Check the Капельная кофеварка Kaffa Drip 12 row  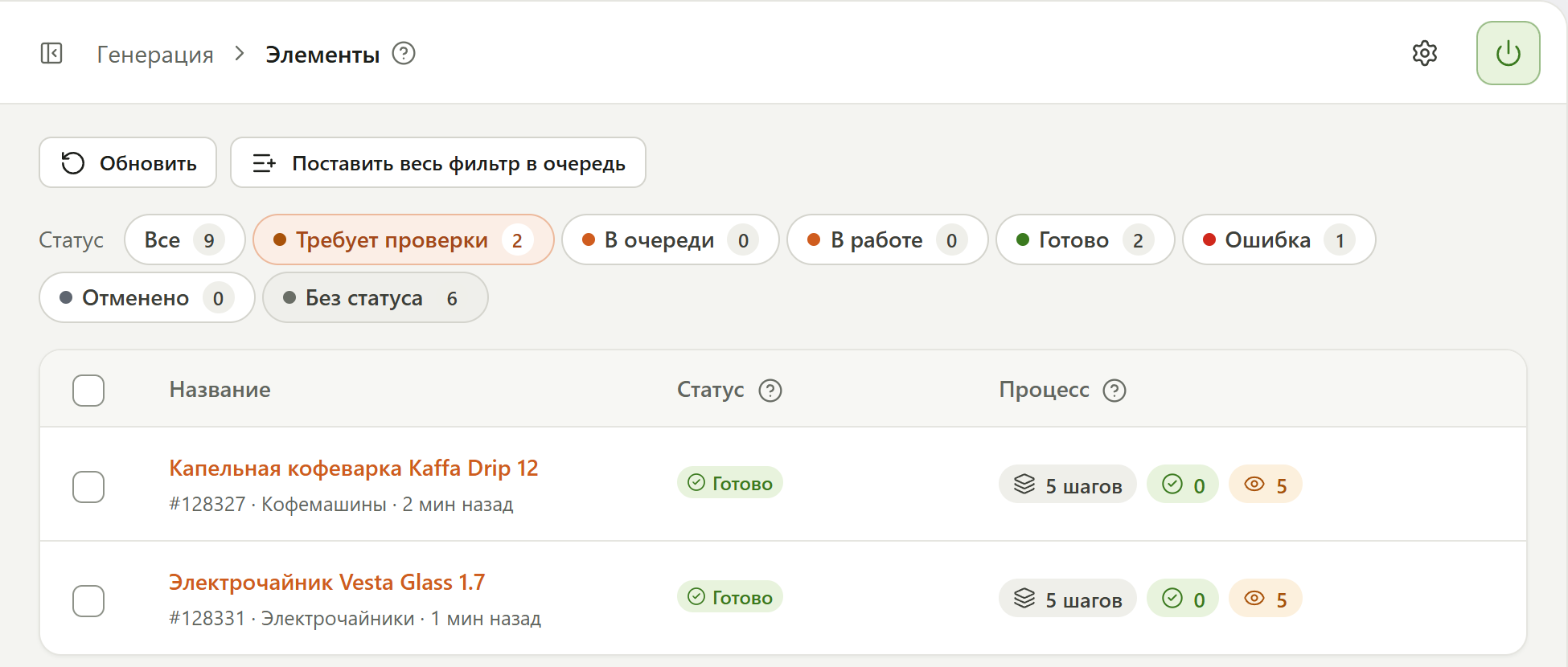click(88, 487)
